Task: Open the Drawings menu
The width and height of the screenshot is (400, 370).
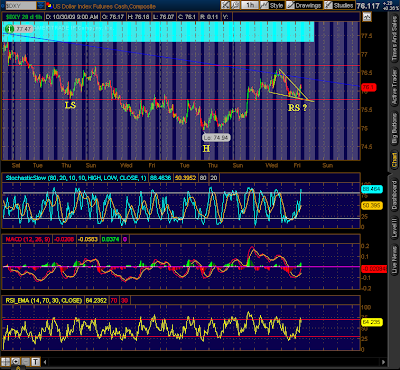Action: (304, 5)
